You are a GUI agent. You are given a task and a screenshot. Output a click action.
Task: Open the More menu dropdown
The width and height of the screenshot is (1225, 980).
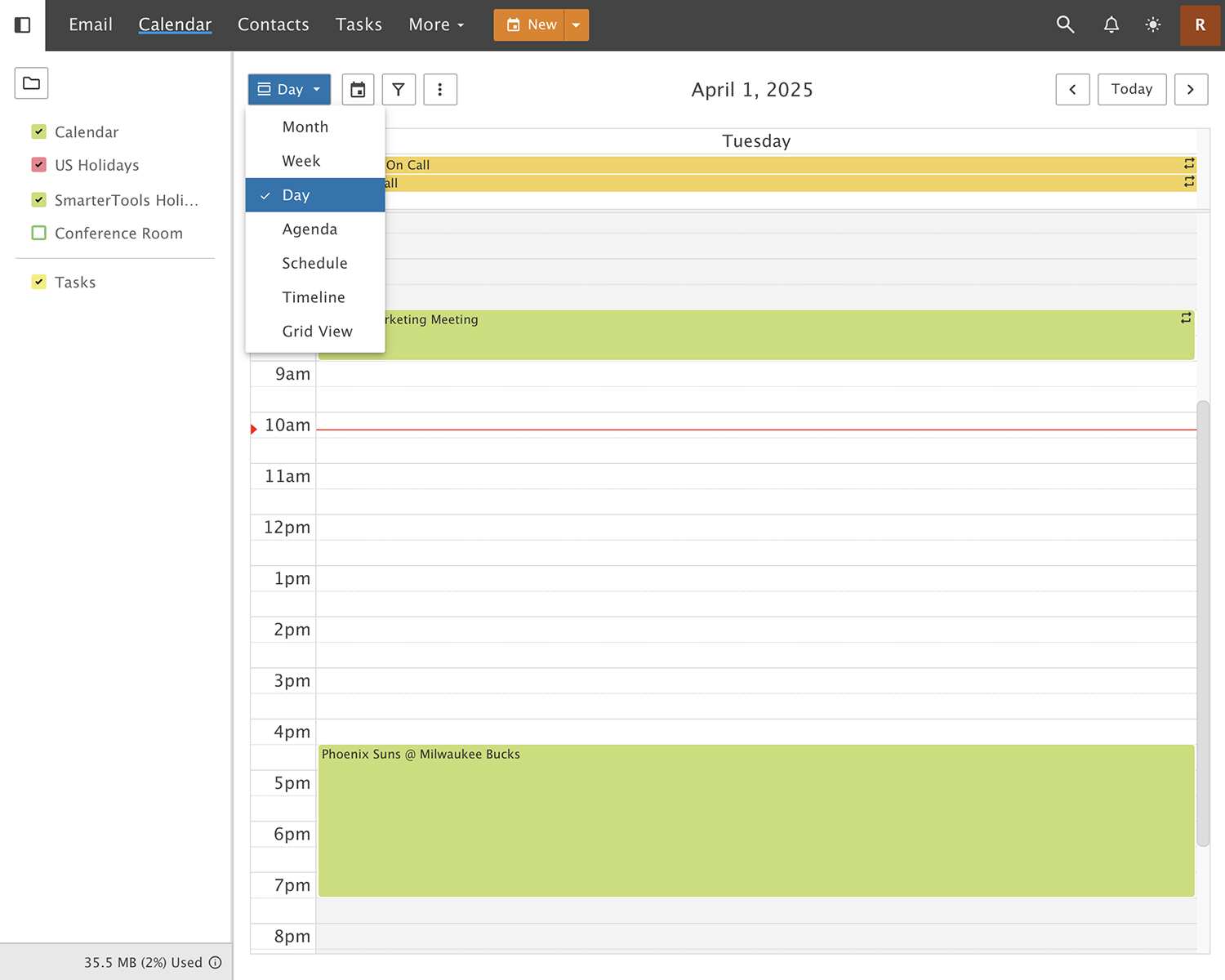(436, 25)
